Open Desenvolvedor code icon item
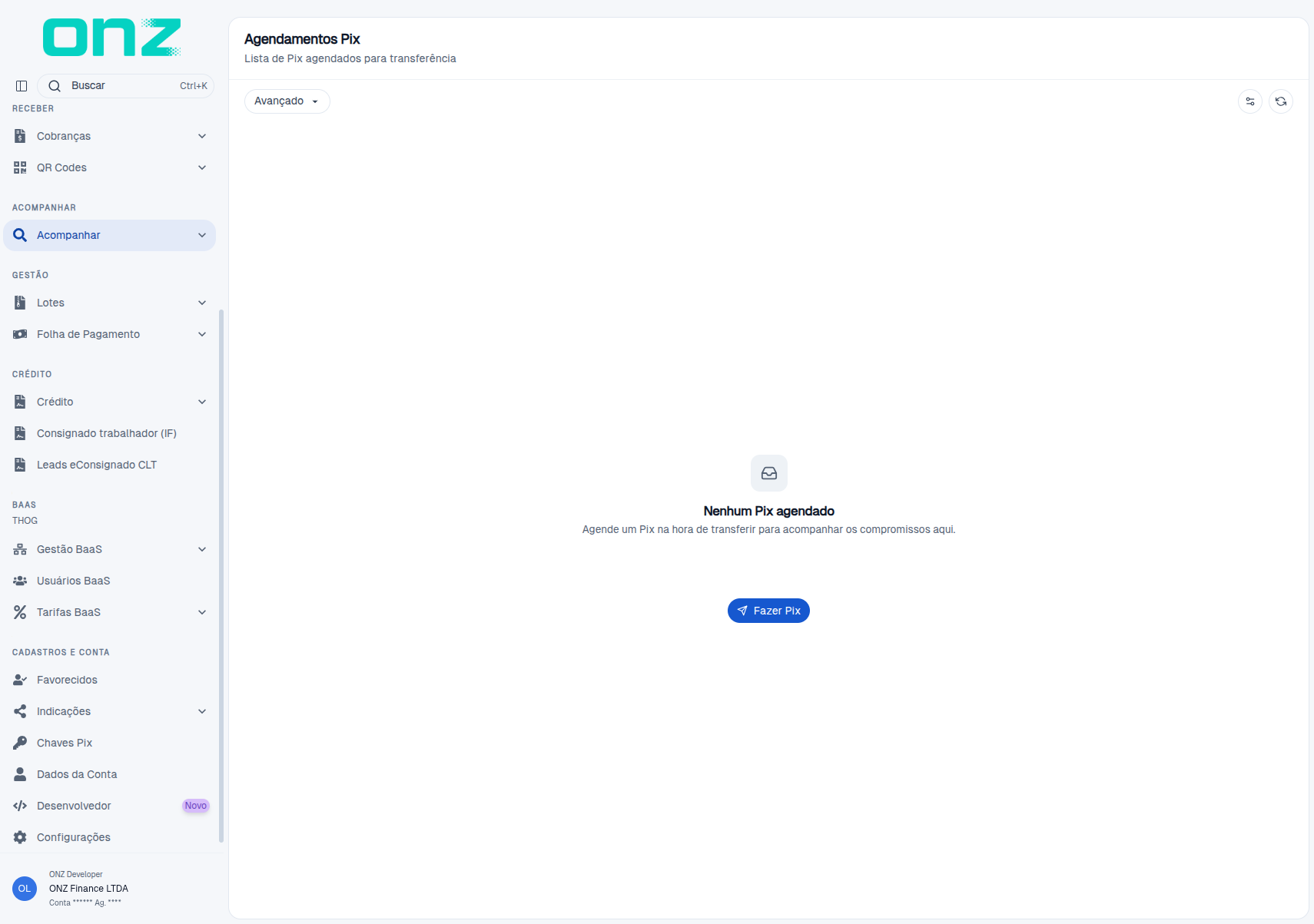This screenshot has height=924, width=1314. [x=109, y=806]
